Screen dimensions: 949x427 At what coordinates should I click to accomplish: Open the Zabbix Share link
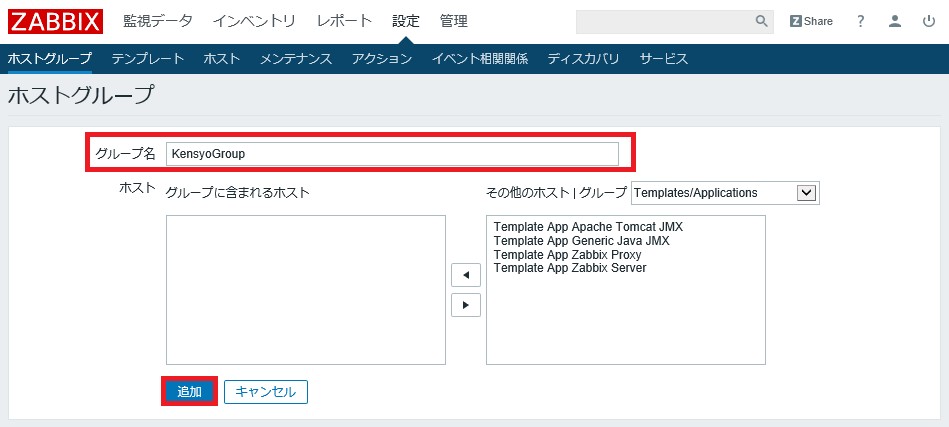810,21
